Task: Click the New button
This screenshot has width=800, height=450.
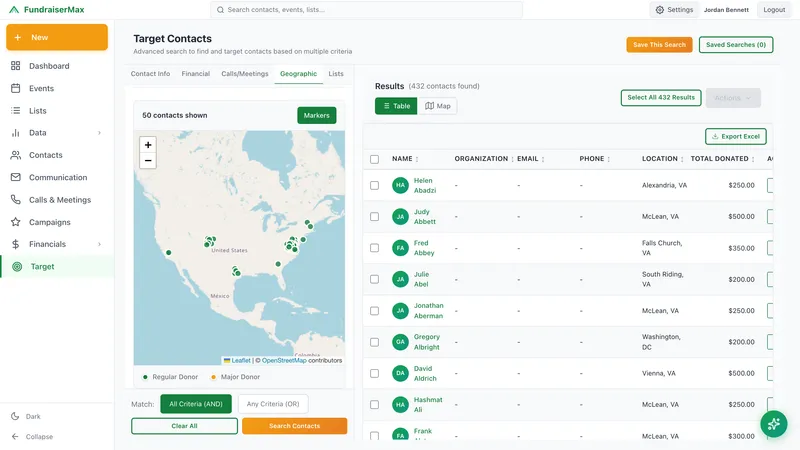Action: [57, 37]
